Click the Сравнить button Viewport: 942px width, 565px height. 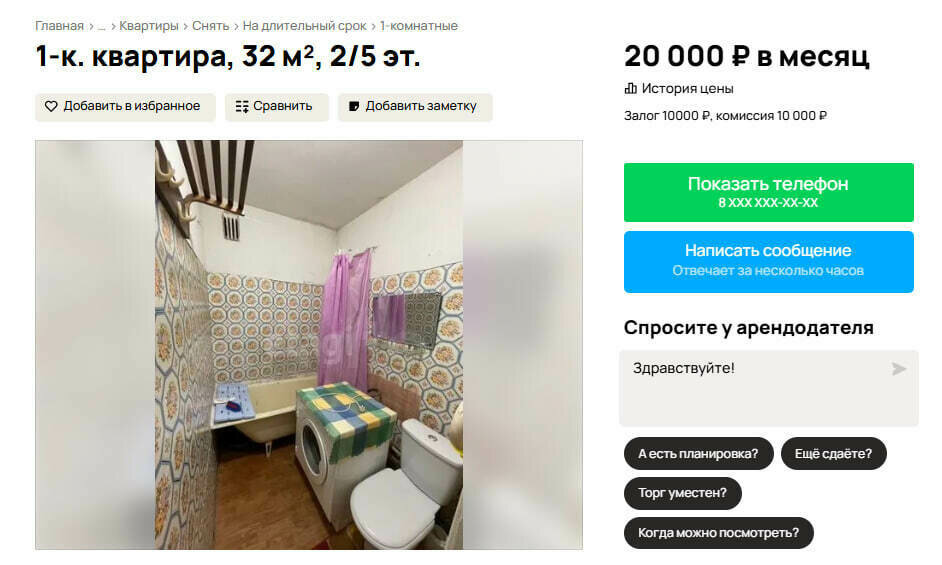[277, 107]
